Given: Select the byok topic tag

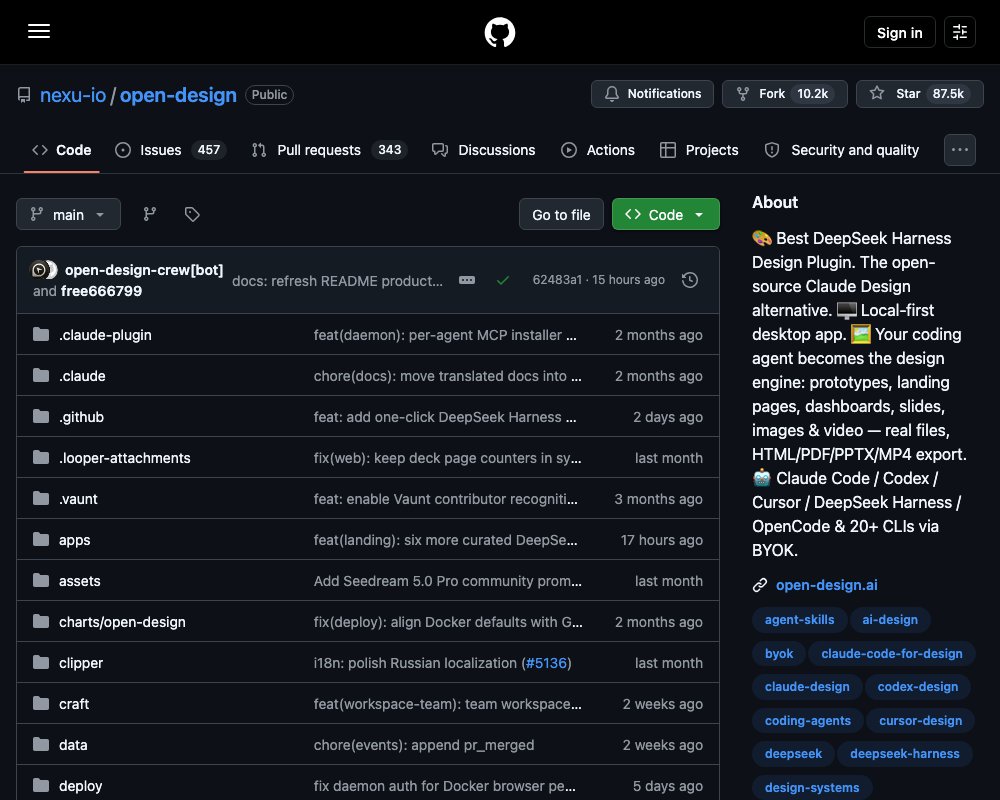Looking at the screenshot, I should click(779, 653).
